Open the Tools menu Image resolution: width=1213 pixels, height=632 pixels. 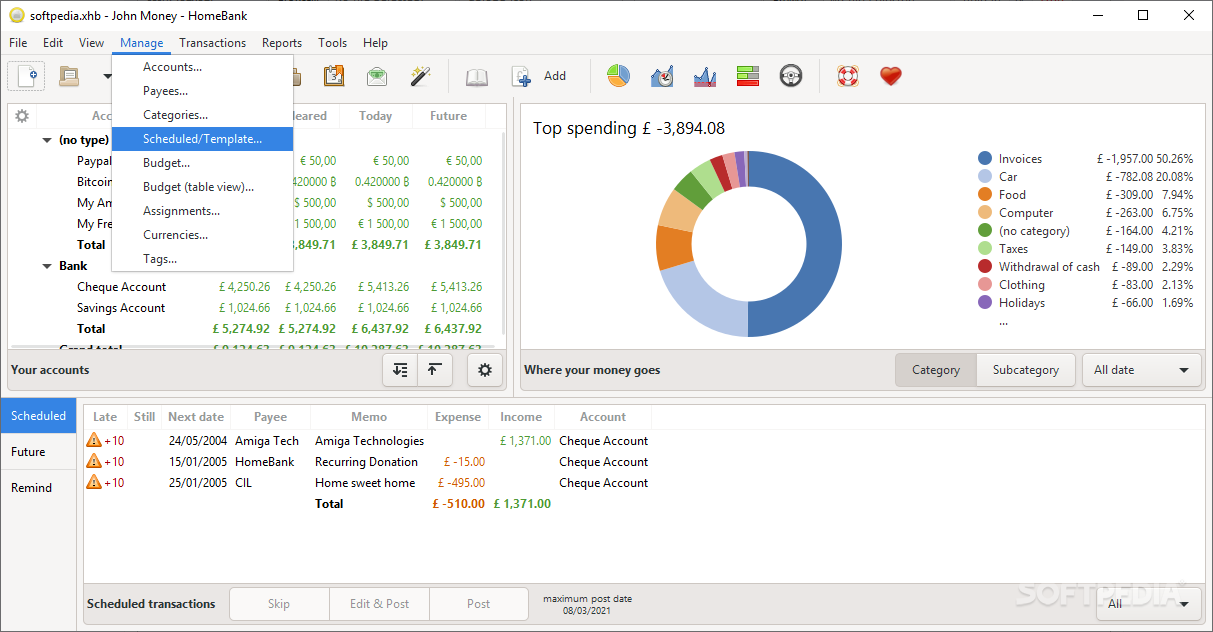[333, 43]
